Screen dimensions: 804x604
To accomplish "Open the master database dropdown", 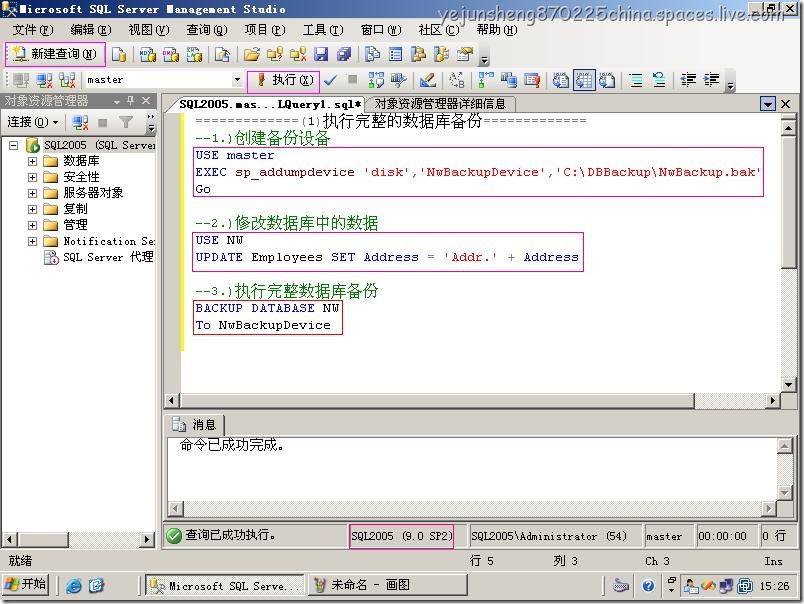I will (237, 80).
